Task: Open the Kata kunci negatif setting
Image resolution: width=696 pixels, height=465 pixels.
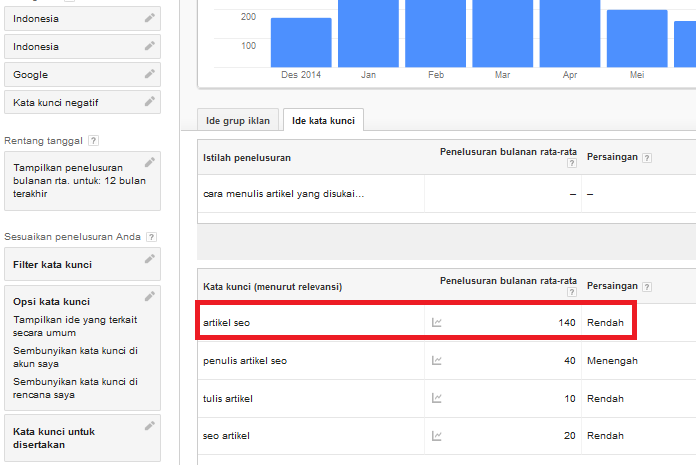Action: pos(83,102)
